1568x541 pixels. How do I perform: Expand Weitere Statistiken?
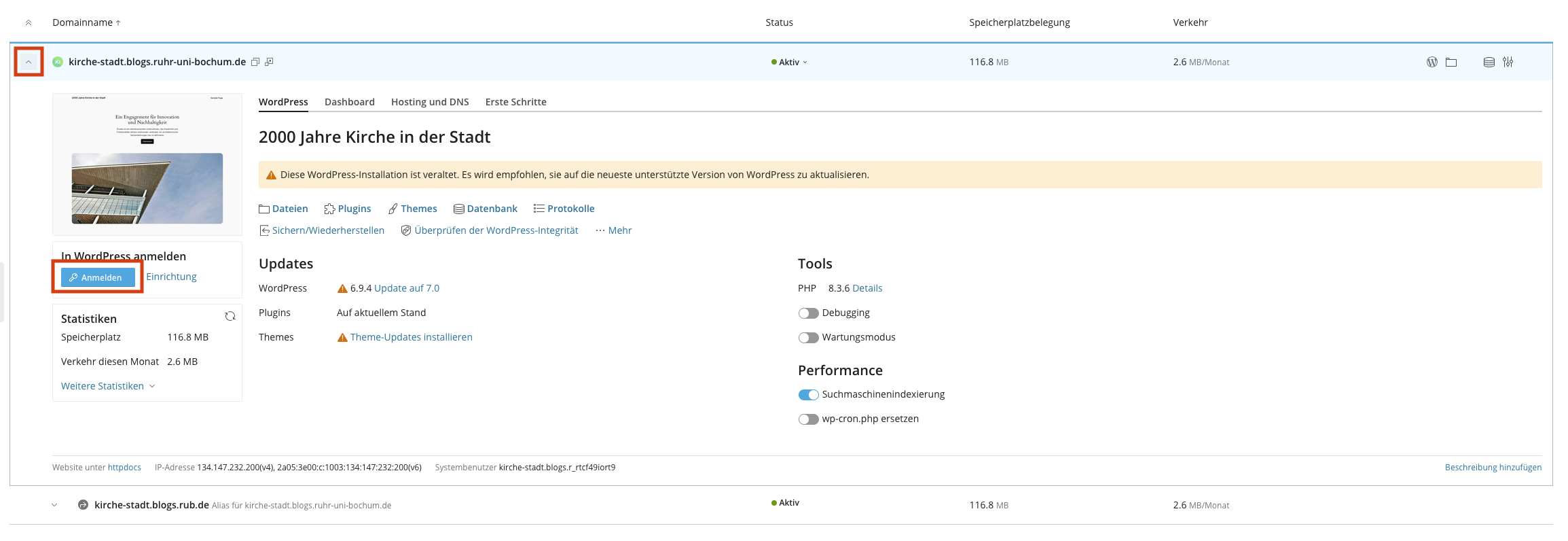click(x=108, y=386)
